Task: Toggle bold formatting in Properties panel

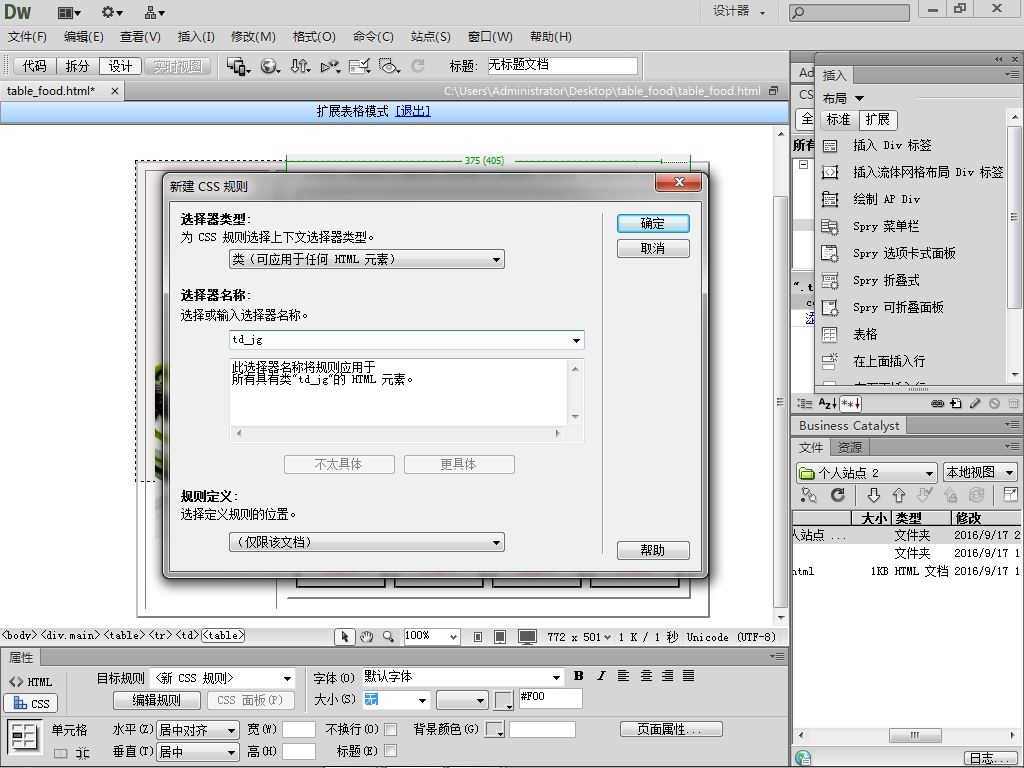Action: (578, 676)
